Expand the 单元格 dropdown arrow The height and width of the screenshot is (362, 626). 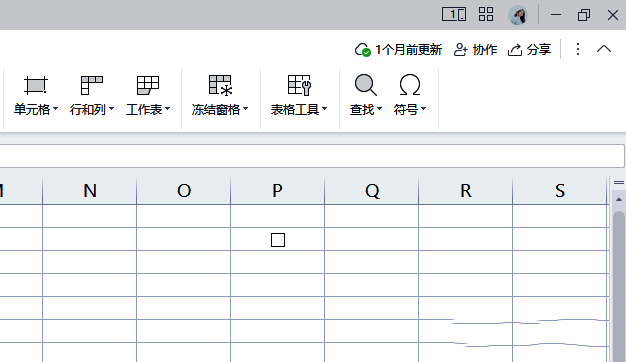click(x=55, y=109)
